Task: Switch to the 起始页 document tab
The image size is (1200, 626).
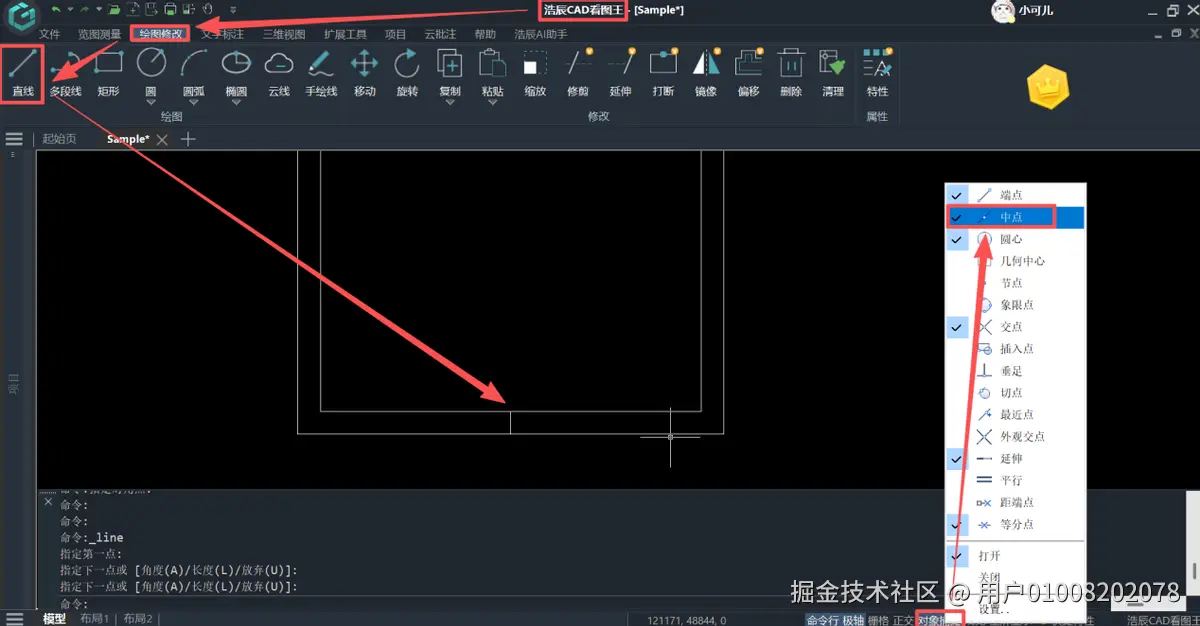Action: [x=59, y=139]
